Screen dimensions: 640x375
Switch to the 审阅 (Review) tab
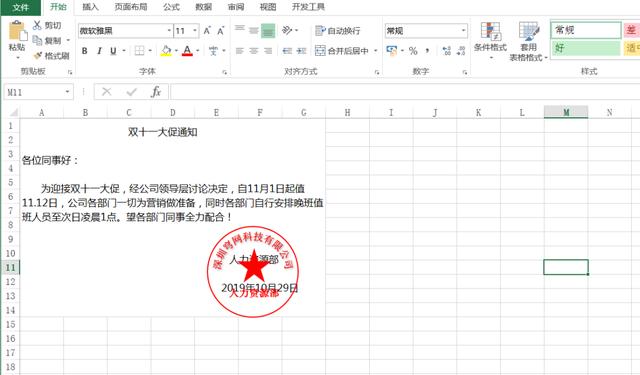click(236, 7)
